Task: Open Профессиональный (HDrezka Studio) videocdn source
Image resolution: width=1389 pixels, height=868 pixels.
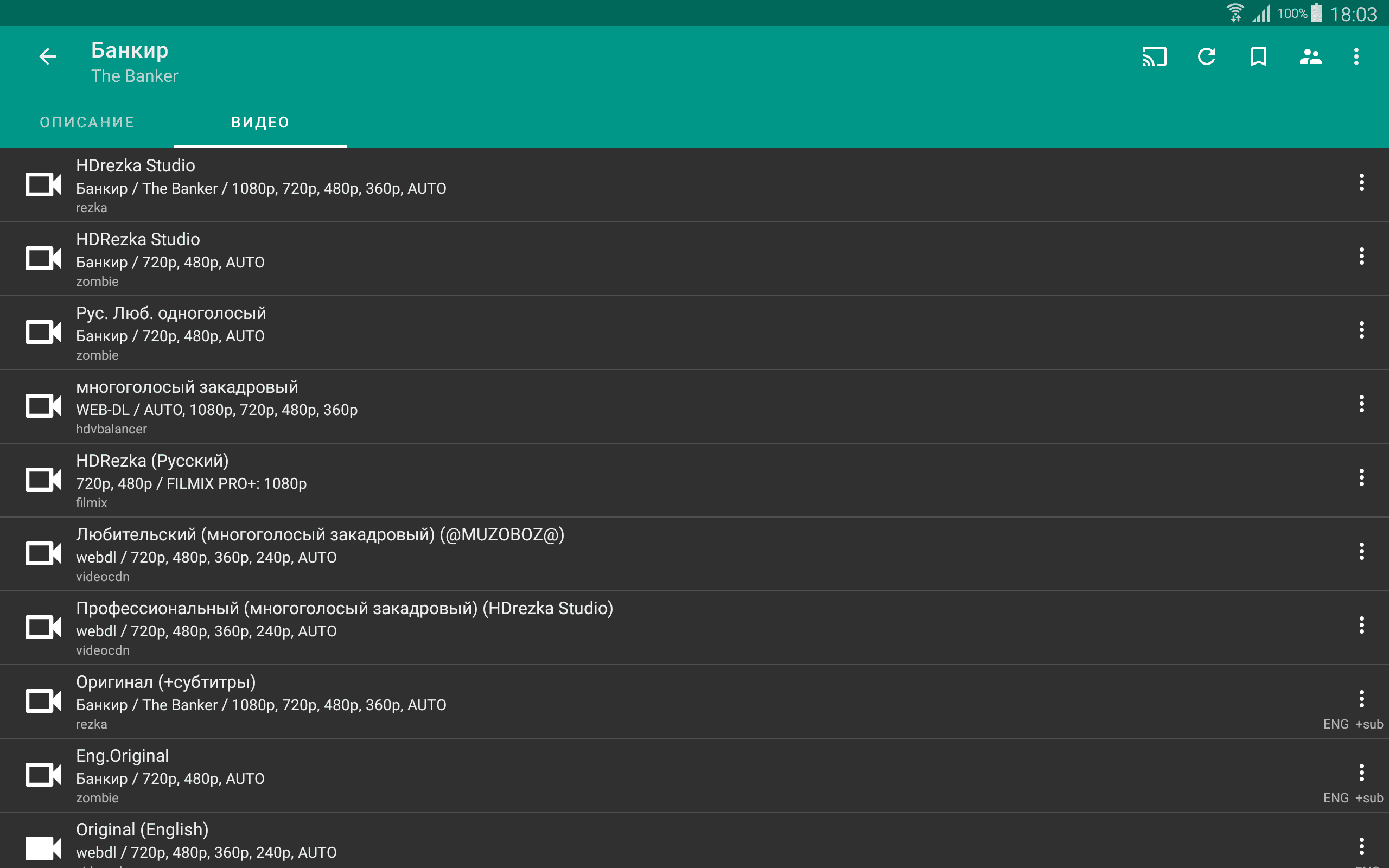Action: coord(345,628)
